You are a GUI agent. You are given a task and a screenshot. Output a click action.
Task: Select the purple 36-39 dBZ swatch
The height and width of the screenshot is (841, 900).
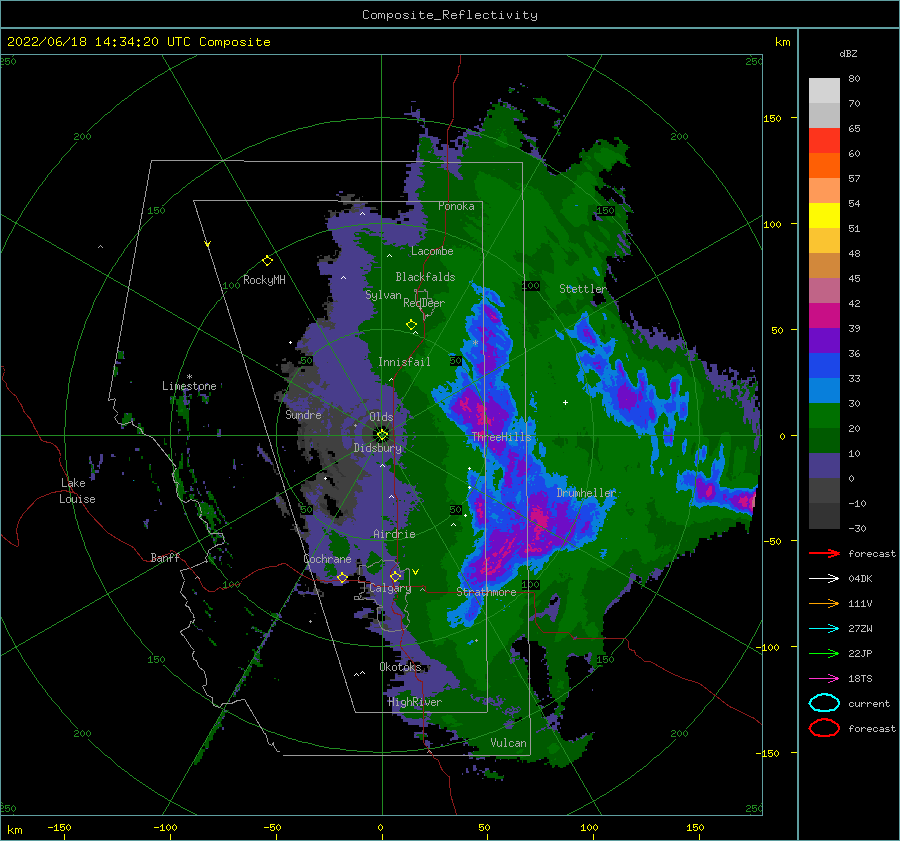point(824,340)
